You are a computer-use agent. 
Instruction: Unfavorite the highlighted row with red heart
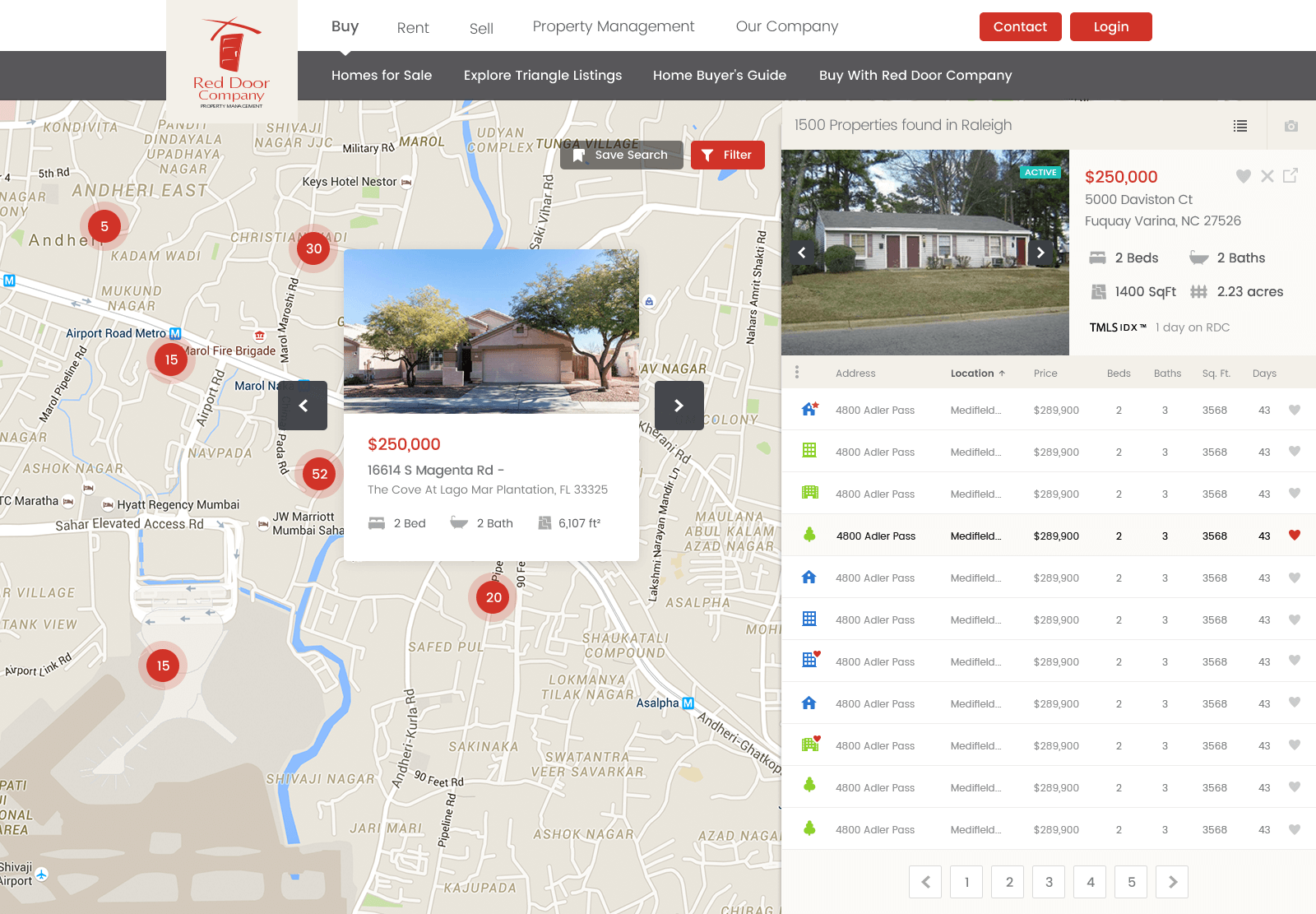click(x=1294, y=536)
